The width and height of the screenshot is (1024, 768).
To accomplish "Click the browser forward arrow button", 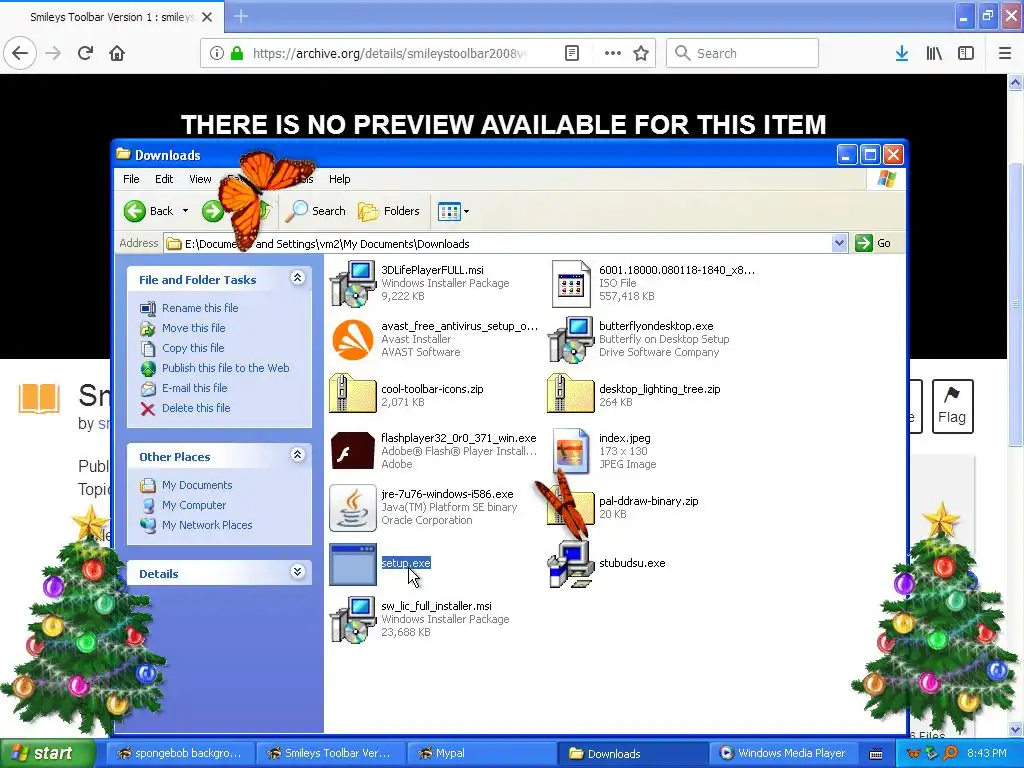I will 53,53.
